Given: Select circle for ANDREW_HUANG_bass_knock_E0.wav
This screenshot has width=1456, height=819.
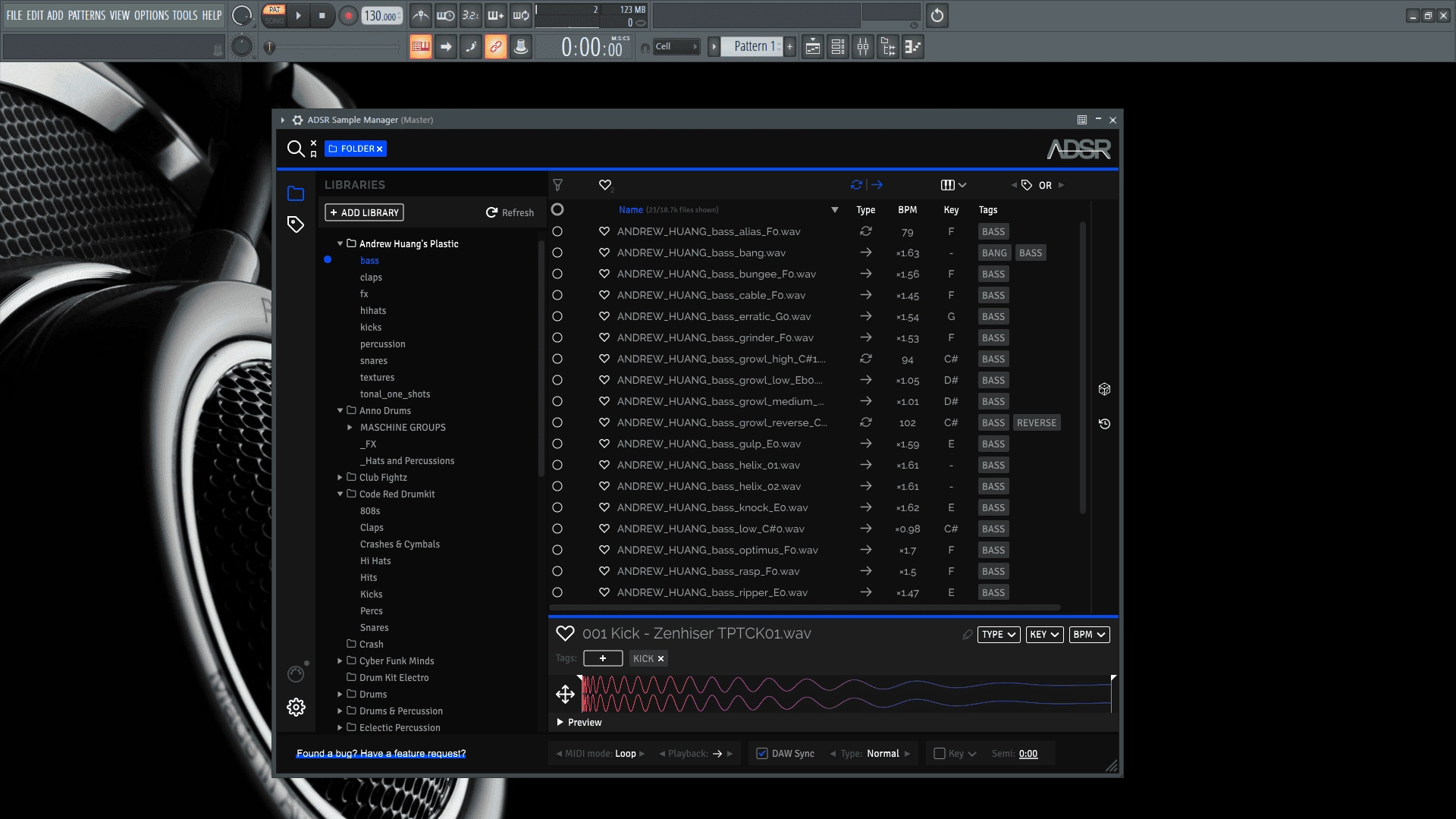Looking at the screenshot, I should [x=557, y=507].
